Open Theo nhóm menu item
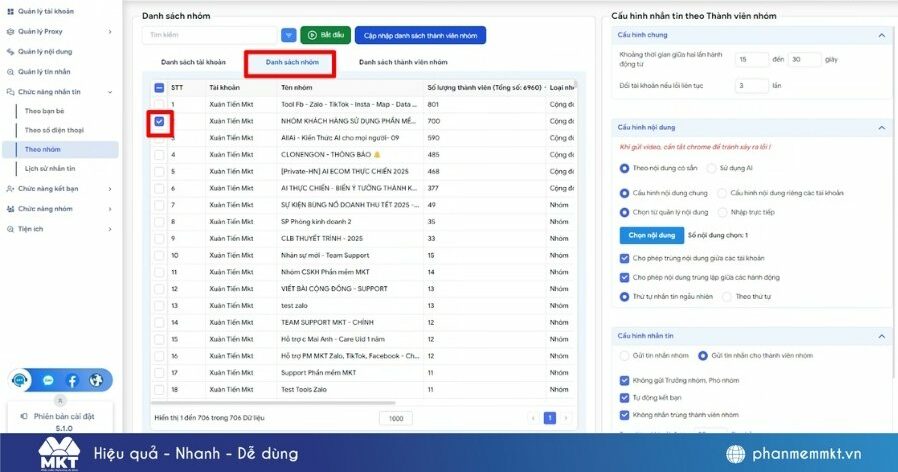The height and width of the screenshot is (472, 898). click(61, 150)
